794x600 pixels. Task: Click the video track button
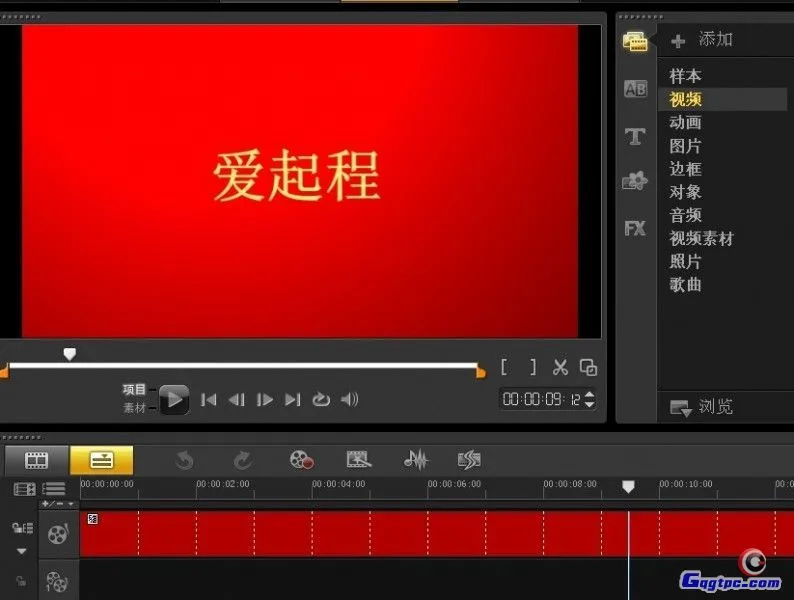pyautogui.click(x=58, y=534)
